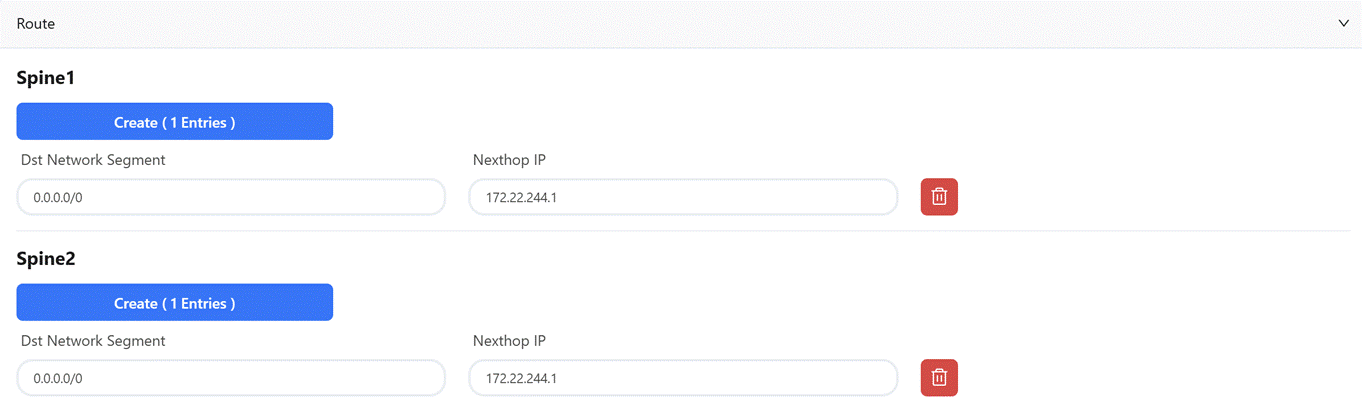Click Dst Network Segment label under Spine1
Viewport: 1362px width, 406px height.
coord(93,160)
